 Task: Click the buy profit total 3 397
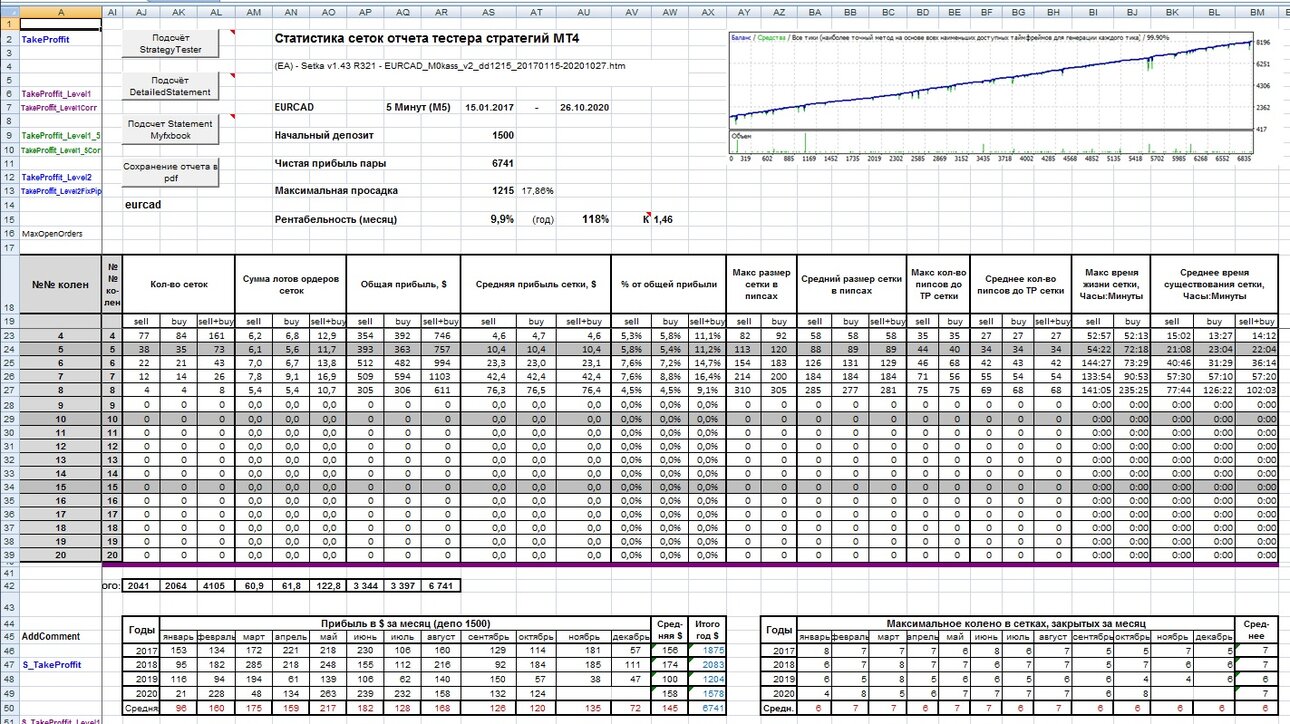click(403, 585)
